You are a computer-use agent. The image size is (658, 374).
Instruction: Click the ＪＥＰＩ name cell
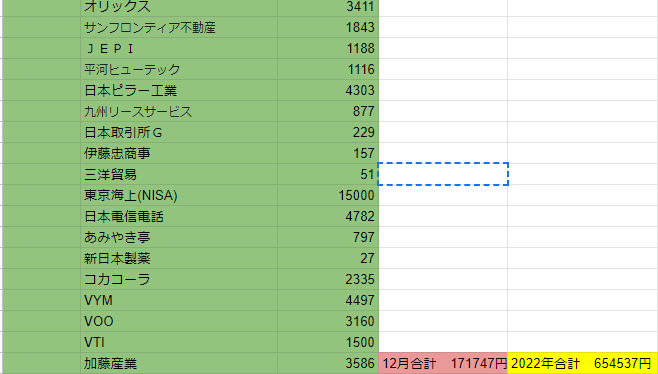(179, 48)
